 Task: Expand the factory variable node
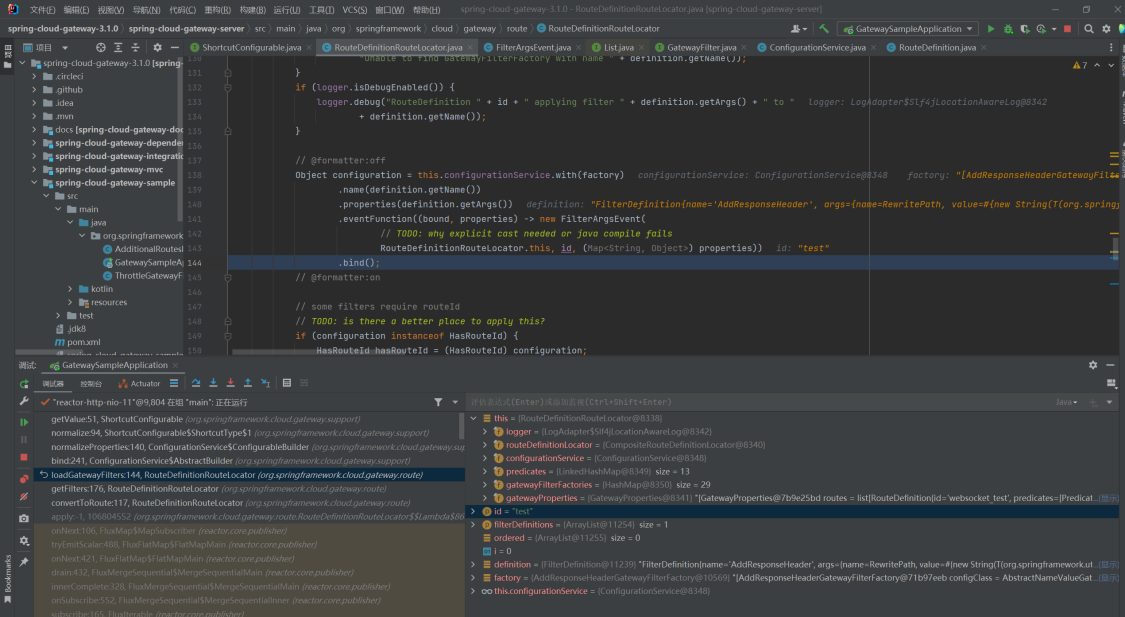point(474,578)
